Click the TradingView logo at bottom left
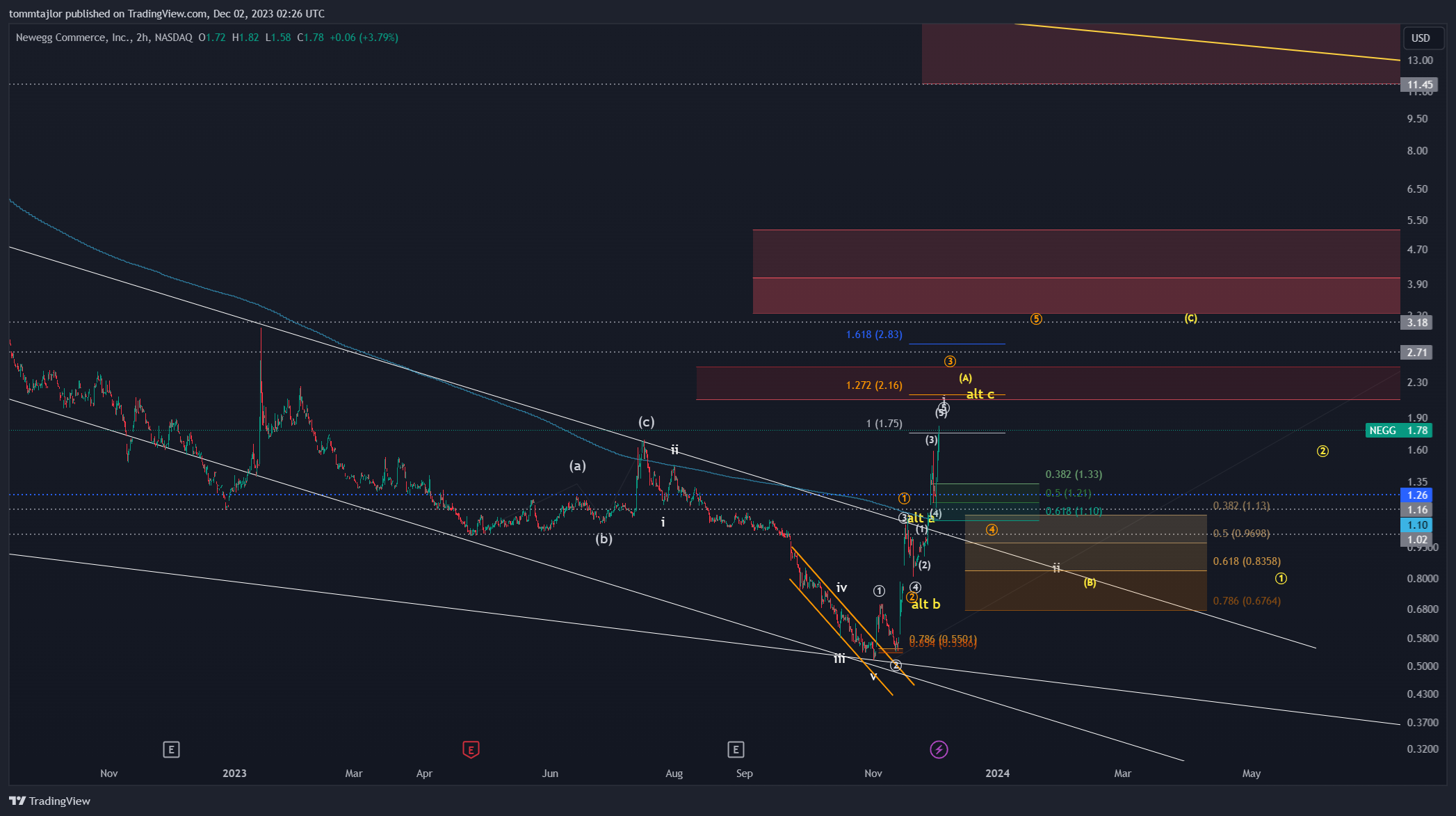The height and width of the screenshot is (816, 1456). [x=50, y=801]
